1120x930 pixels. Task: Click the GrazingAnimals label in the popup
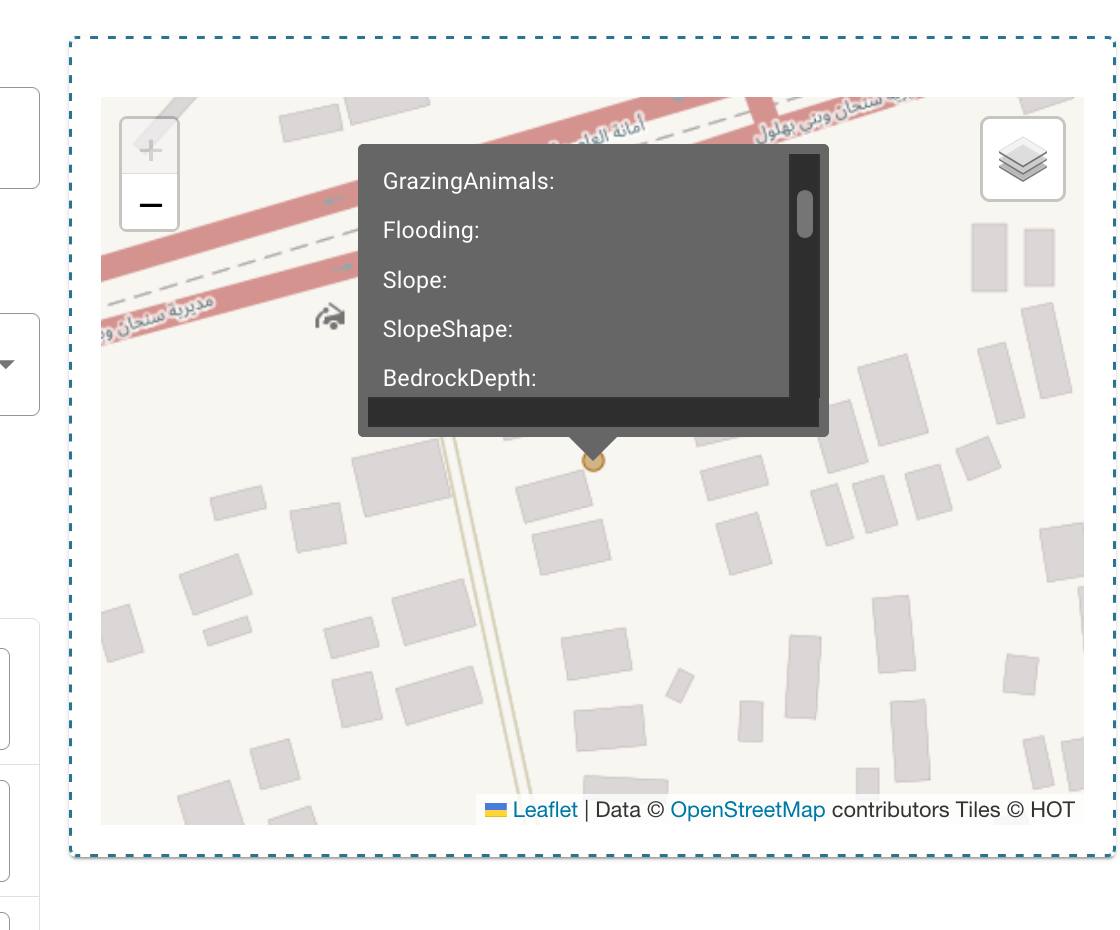pos(466,182)
